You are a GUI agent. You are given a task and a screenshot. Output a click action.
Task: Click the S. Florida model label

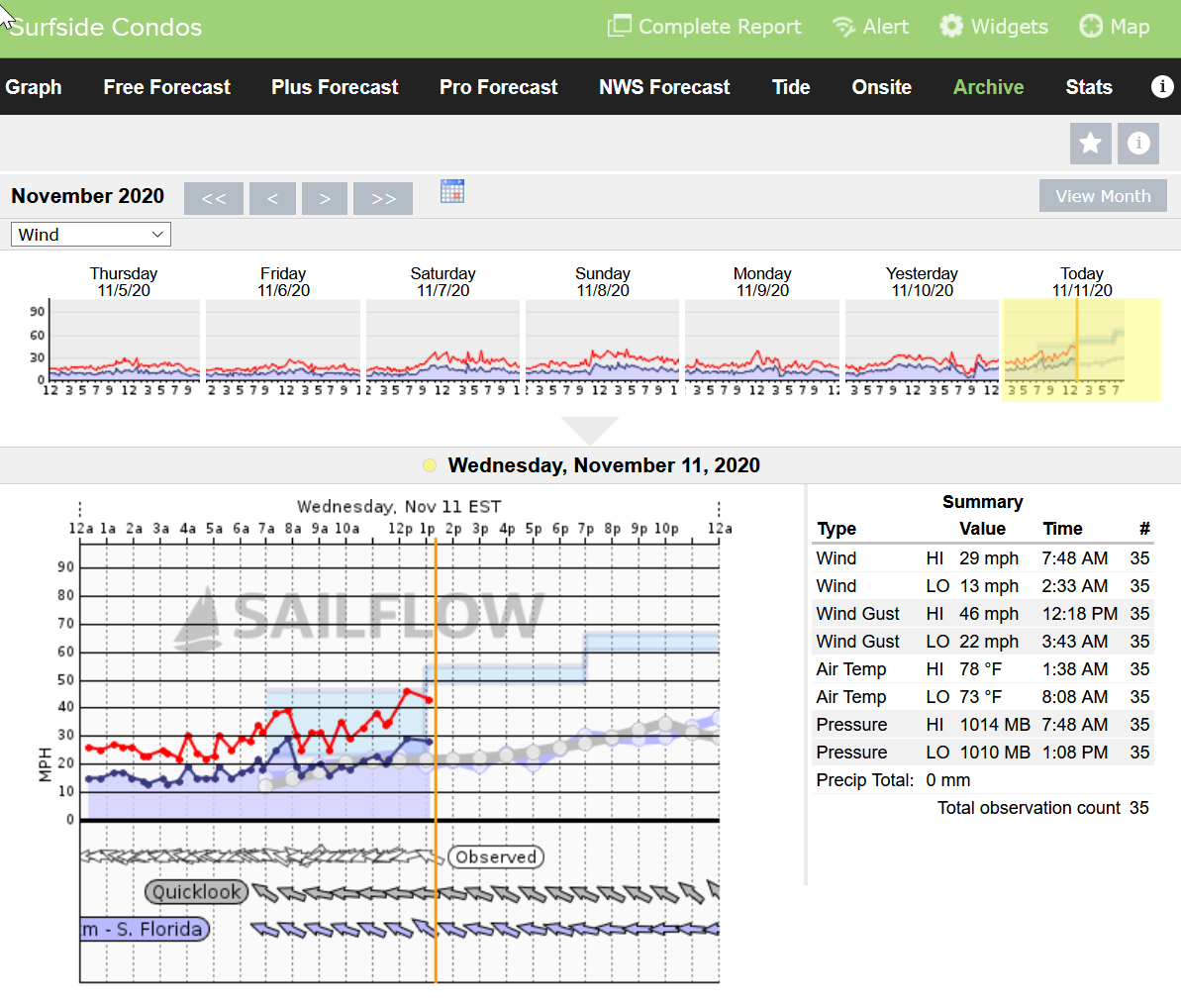click(x=145, y=929)
